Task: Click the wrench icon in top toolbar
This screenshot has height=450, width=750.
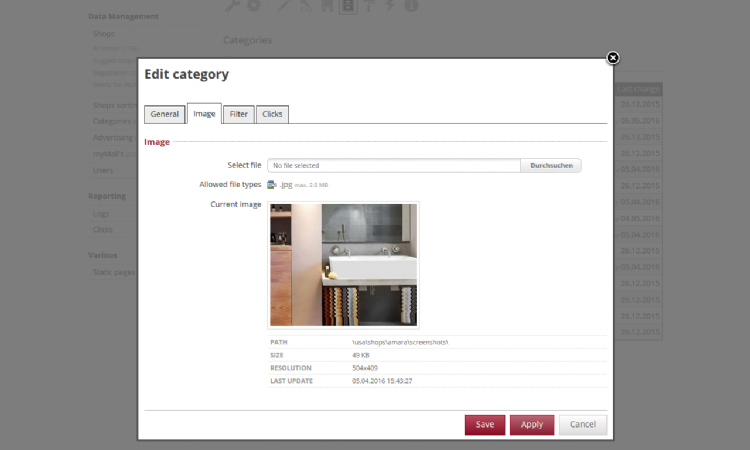Action: point(229,5)
